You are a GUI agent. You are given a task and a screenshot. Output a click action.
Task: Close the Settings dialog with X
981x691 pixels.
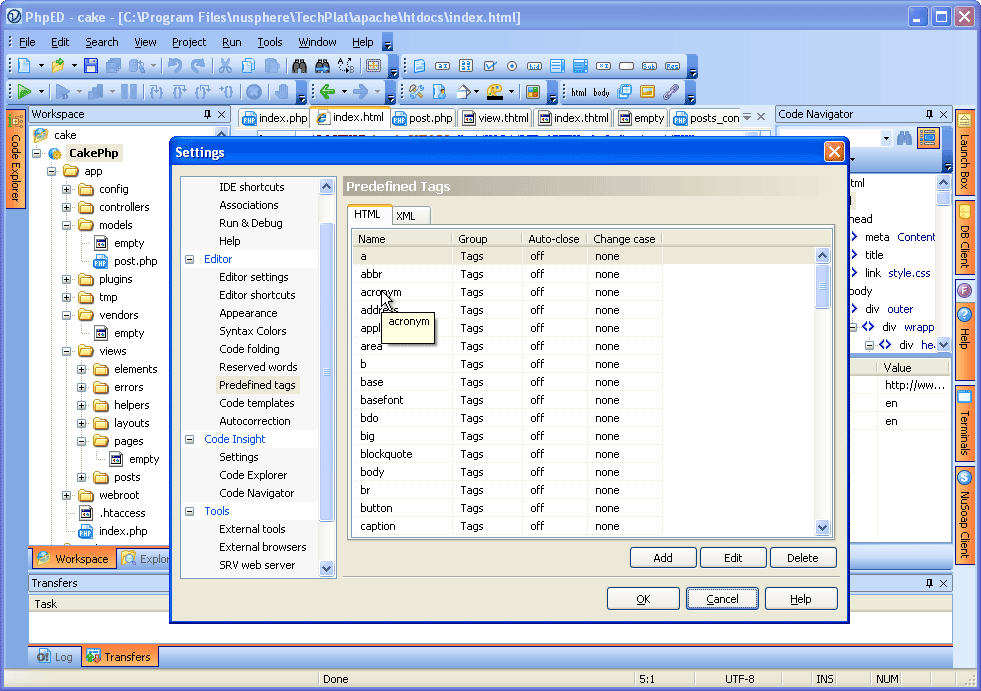(x=834, y=151)
